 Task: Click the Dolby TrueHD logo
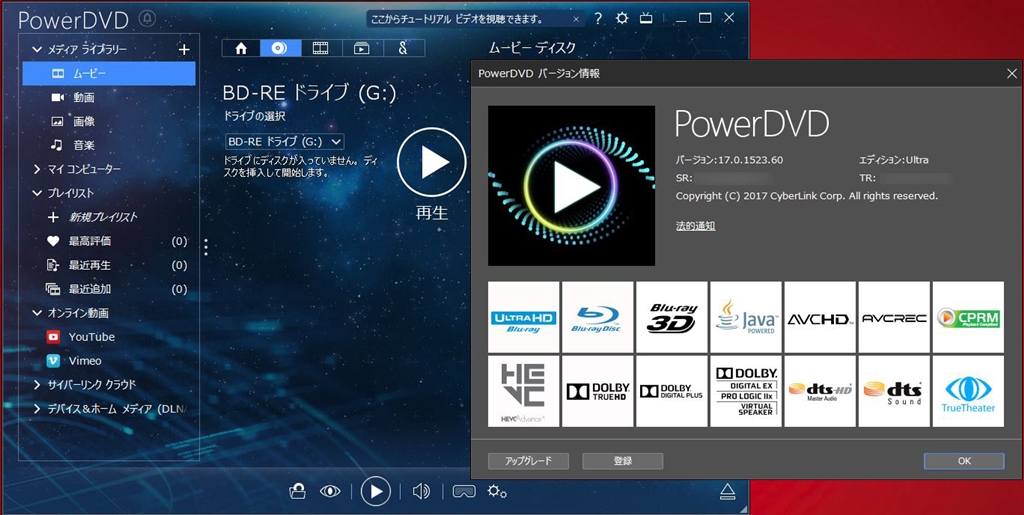point(598,391)
